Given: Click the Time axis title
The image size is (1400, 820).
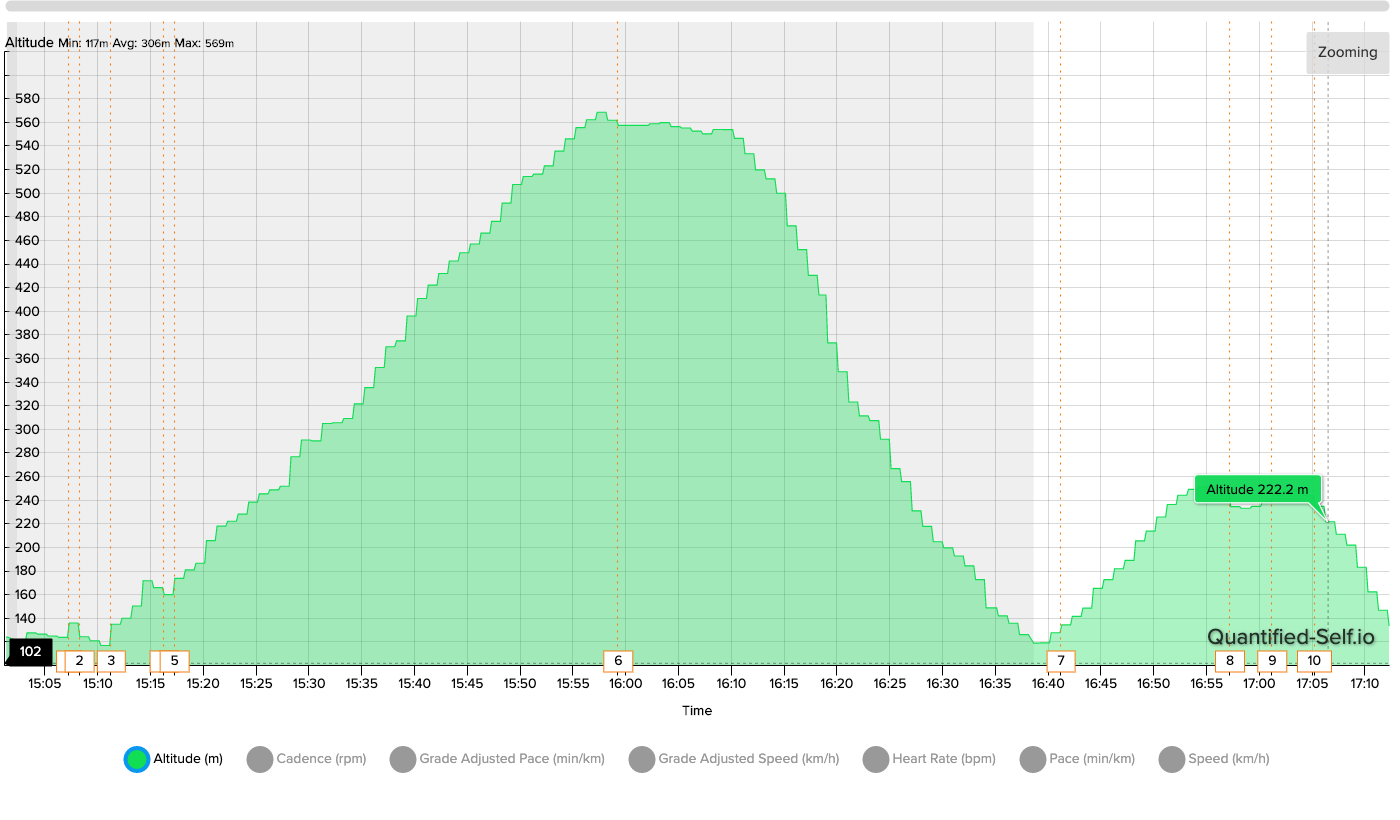Looking at the screenshot, I should [697, 711].
